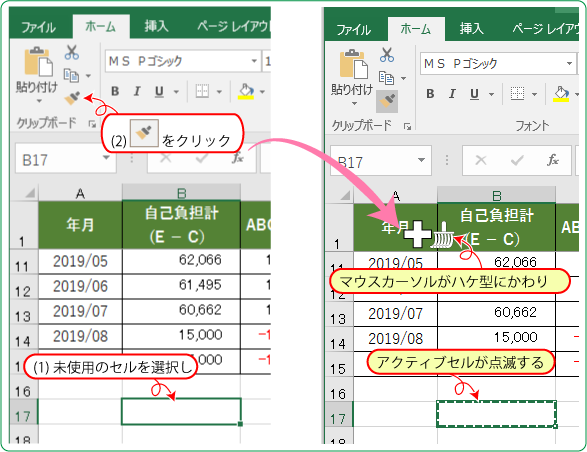Open ファイル tab in left window
Image resolution: width=587 pixels, height=452 pixels.
(x=38, y=27)
